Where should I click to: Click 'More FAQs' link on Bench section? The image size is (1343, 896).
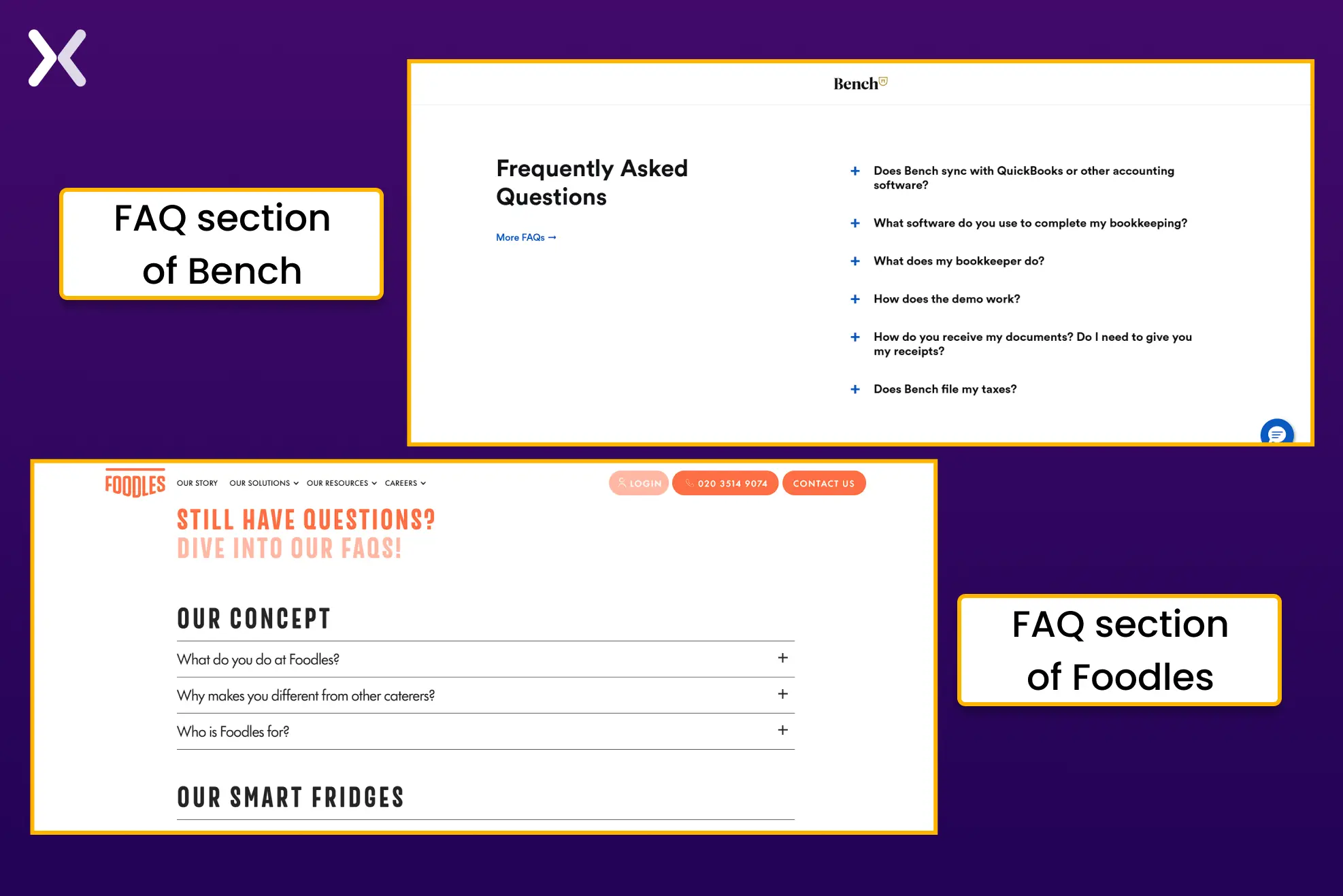tap(526, 237)
